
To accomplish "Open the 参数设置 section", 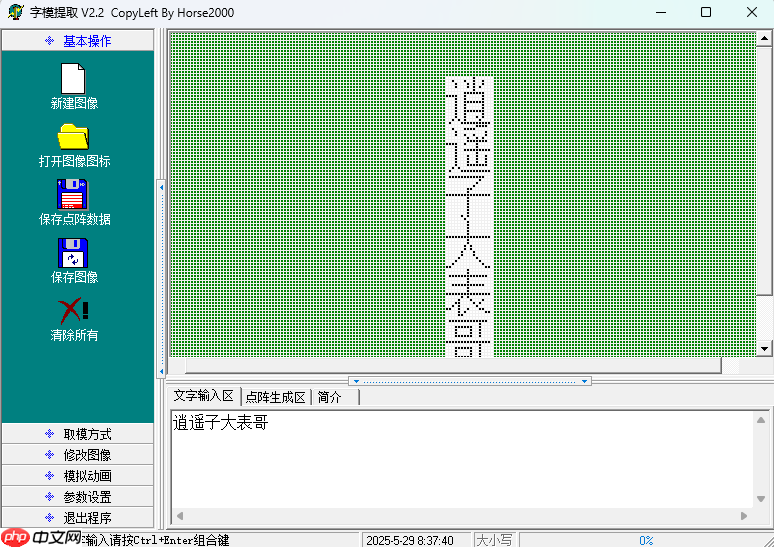I will pyautogui.click(x=78, y=497).
